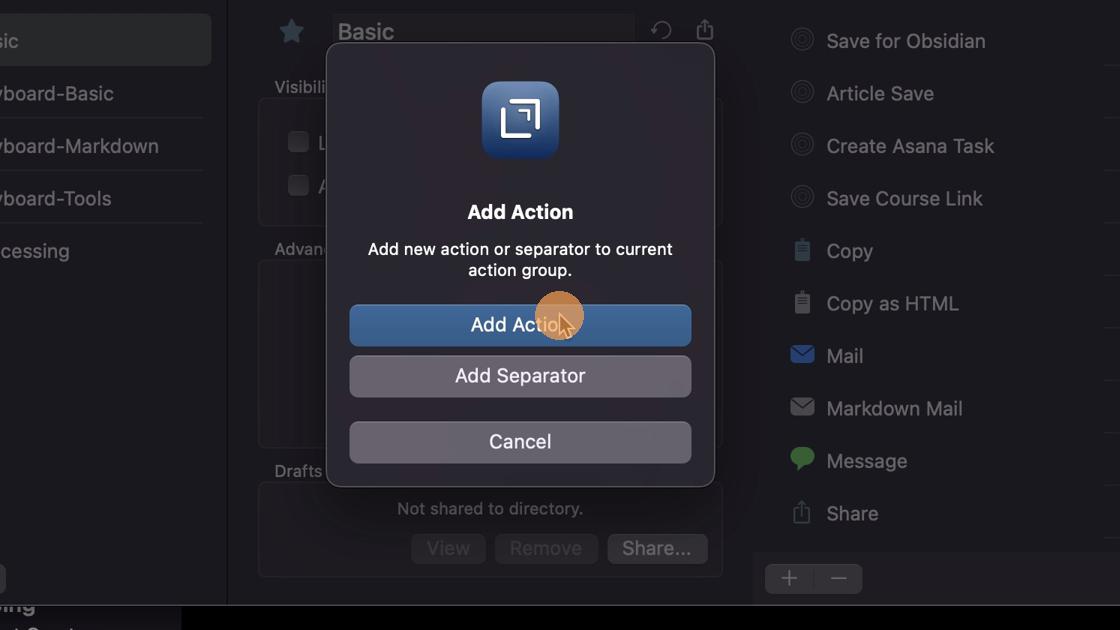Click the Save for Obsidian action icon
This screenshot has width=1120, height=630.
pyautogui.click(x=802, y=40)
